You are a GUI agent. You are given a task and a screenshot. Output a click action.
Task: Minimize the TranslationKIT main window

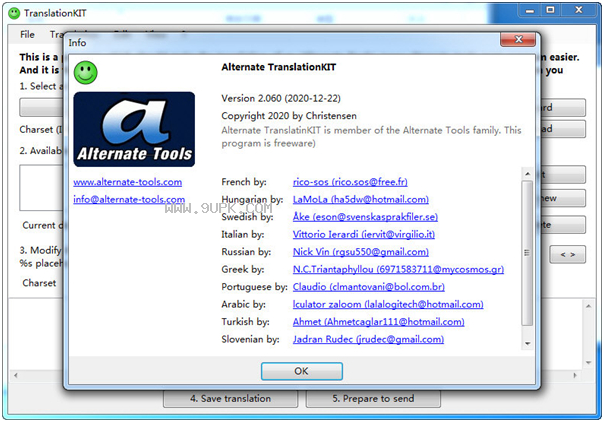click(x=530, y=10)
